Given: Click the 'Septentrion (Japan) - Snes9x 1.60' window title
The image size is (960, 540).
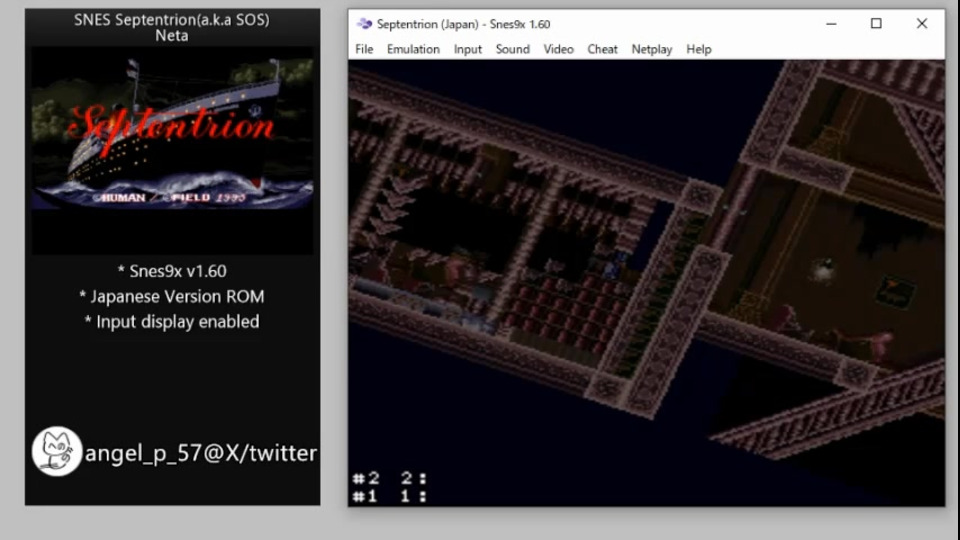Looking at the screenshot, I should point(463,24).
